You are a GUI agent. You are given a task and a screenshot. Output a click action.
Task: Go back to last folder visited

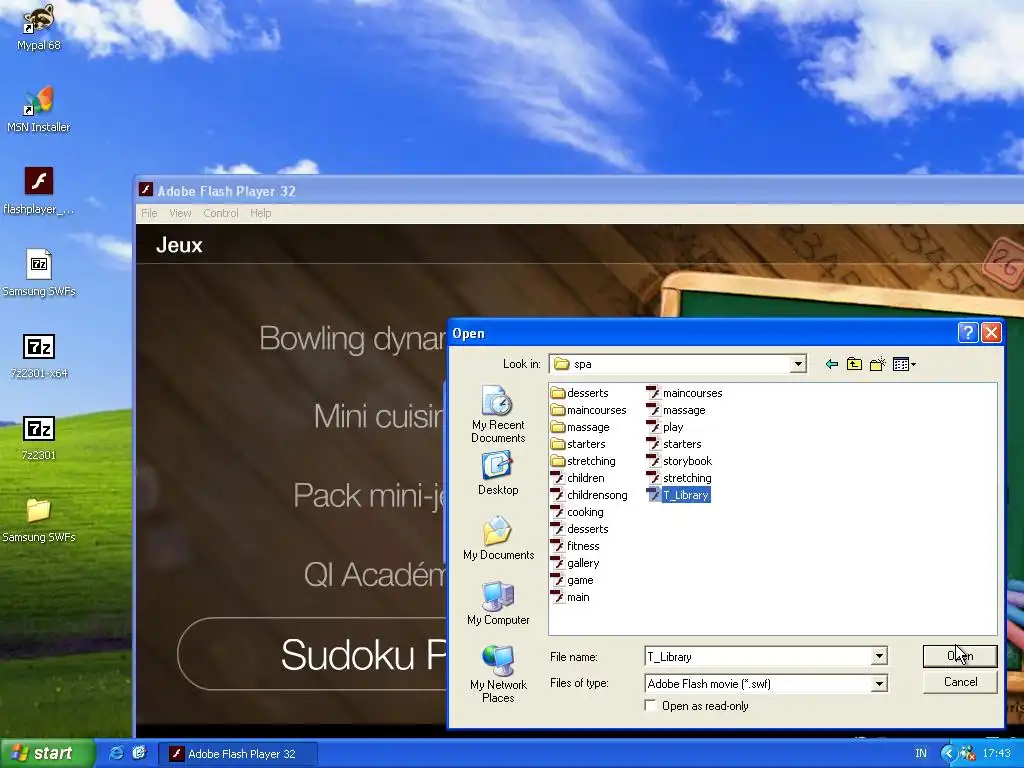pyautogui.click(x=831, y=364)
